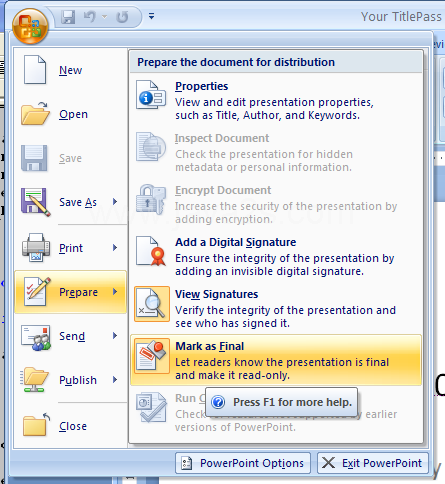Click the Encrypt Document padlock key icon
Screen dimensions: 445x484
pyautogui.click(x=151, y=199)
